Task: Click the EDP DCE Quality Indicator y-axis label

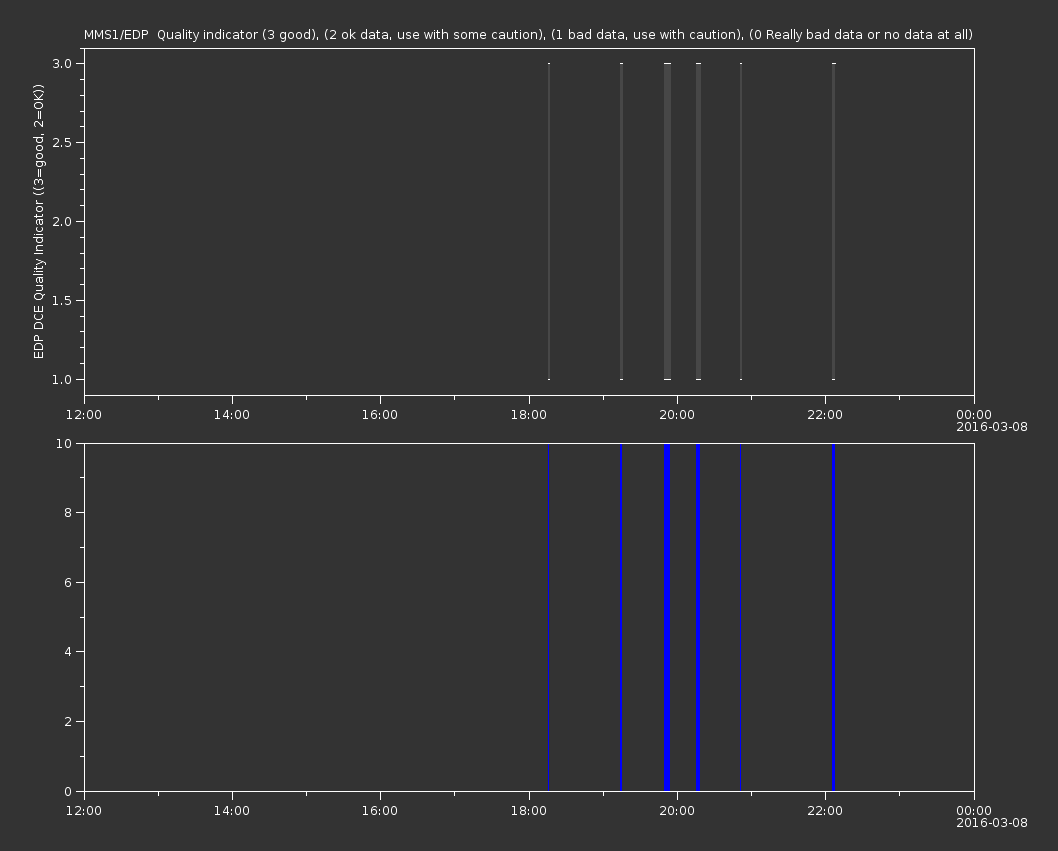Action: (38, 221)
